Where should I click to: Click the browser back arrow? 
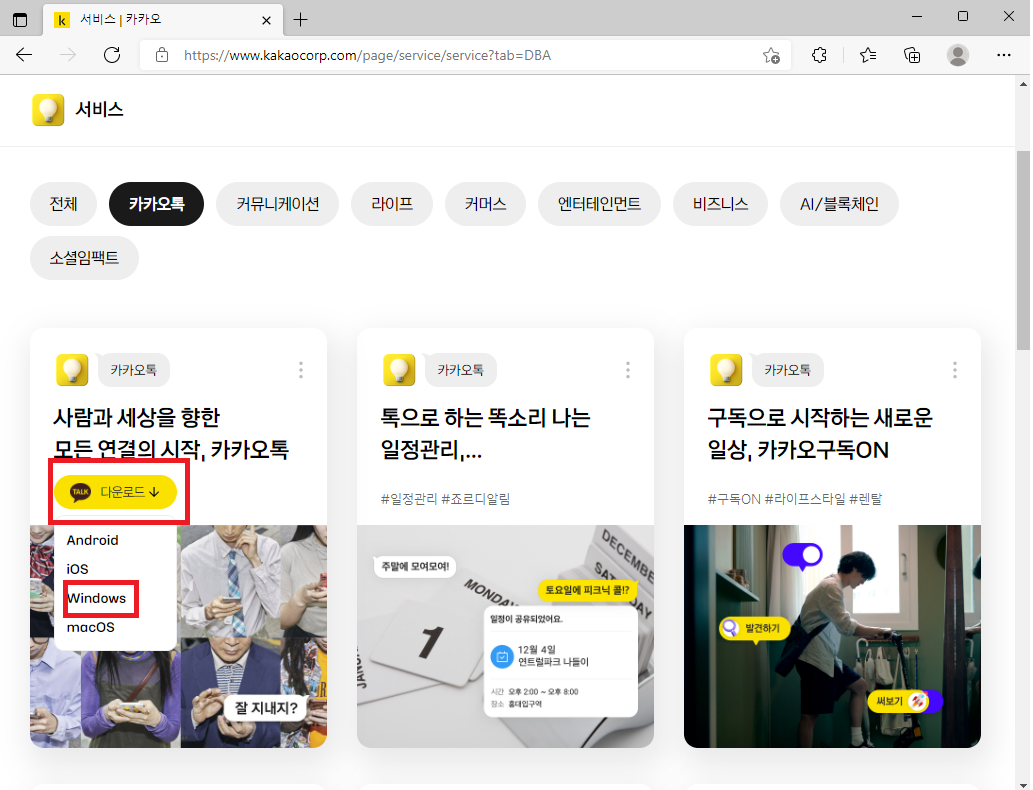coord(24,55)
